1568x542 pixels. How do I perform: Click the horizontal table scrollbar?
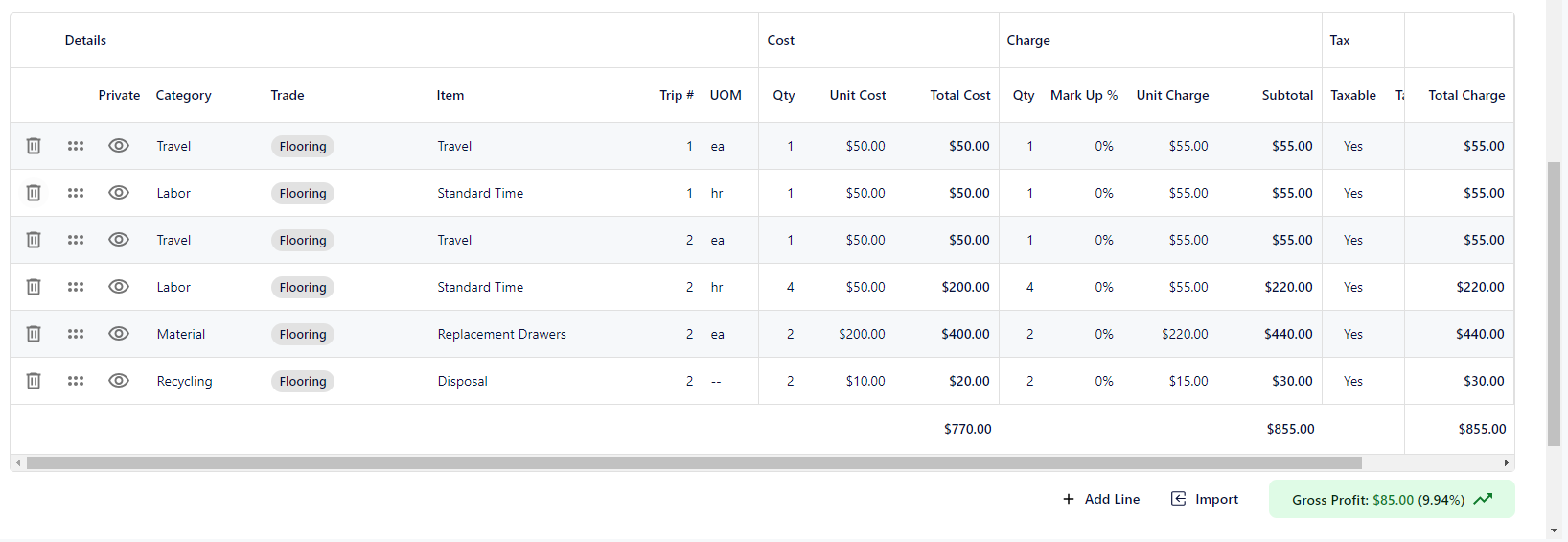(694, 462)
